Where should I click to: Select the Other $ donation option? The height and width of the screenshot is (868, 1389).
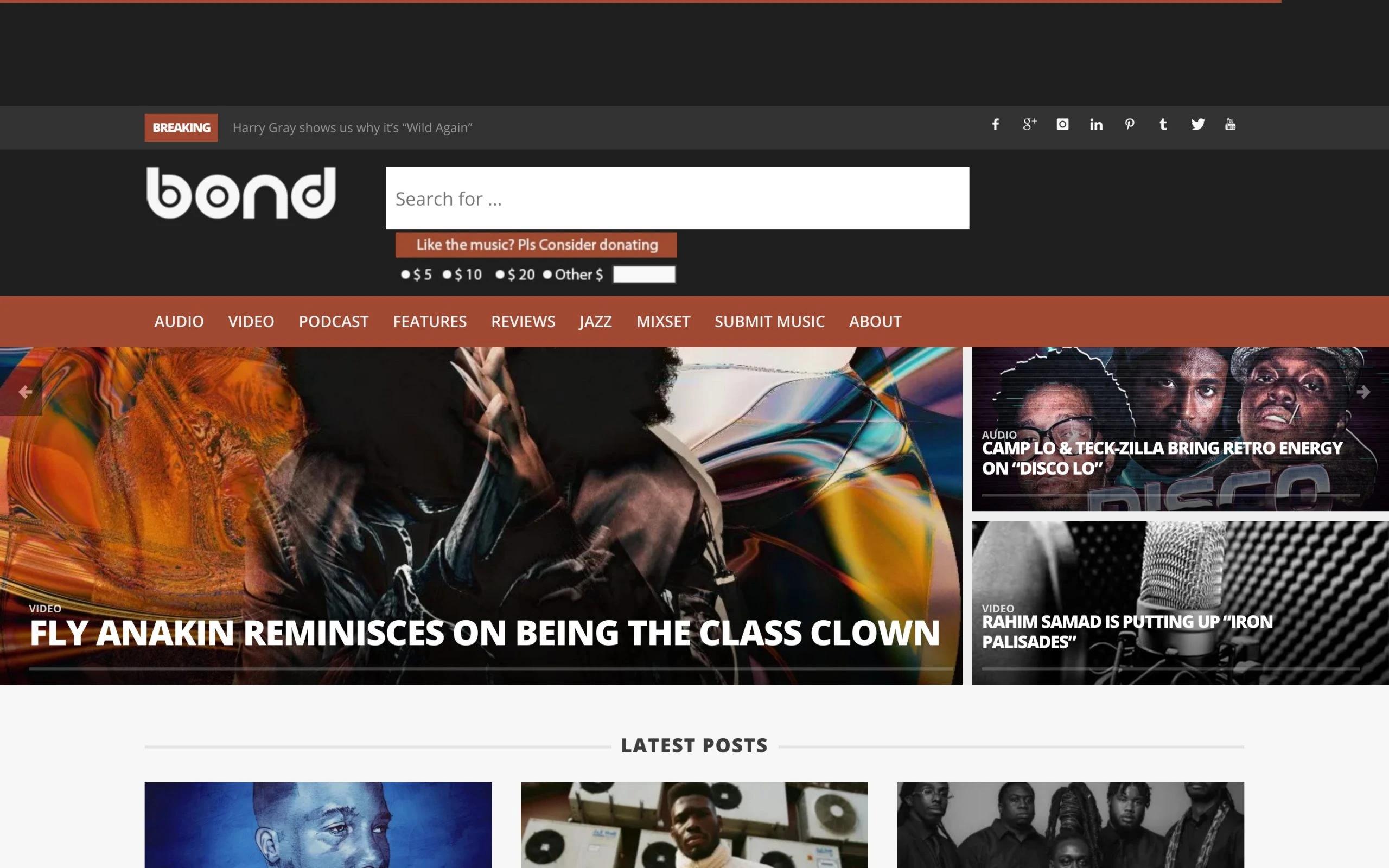547,275
